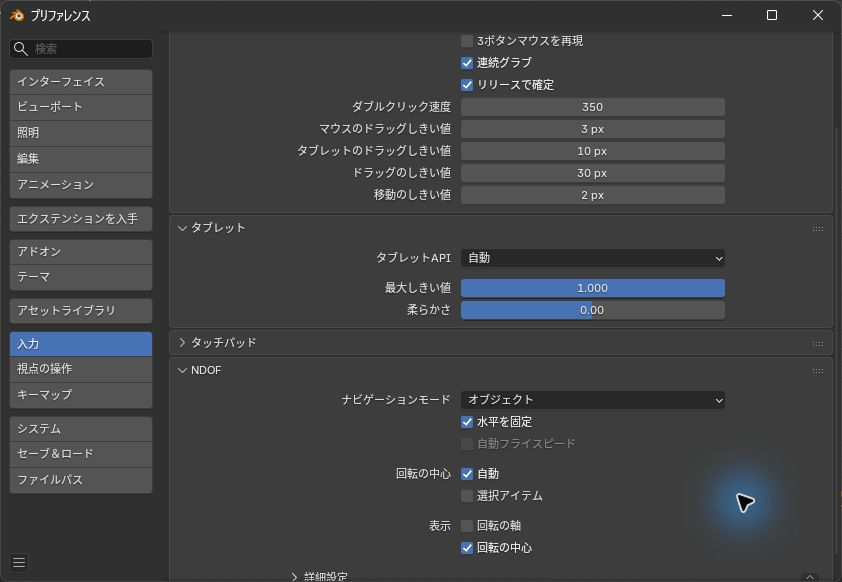This screenshot has height=582, width=842.
Task: Click the drag grip icon of NDOF panel
Action: (817, 371)
